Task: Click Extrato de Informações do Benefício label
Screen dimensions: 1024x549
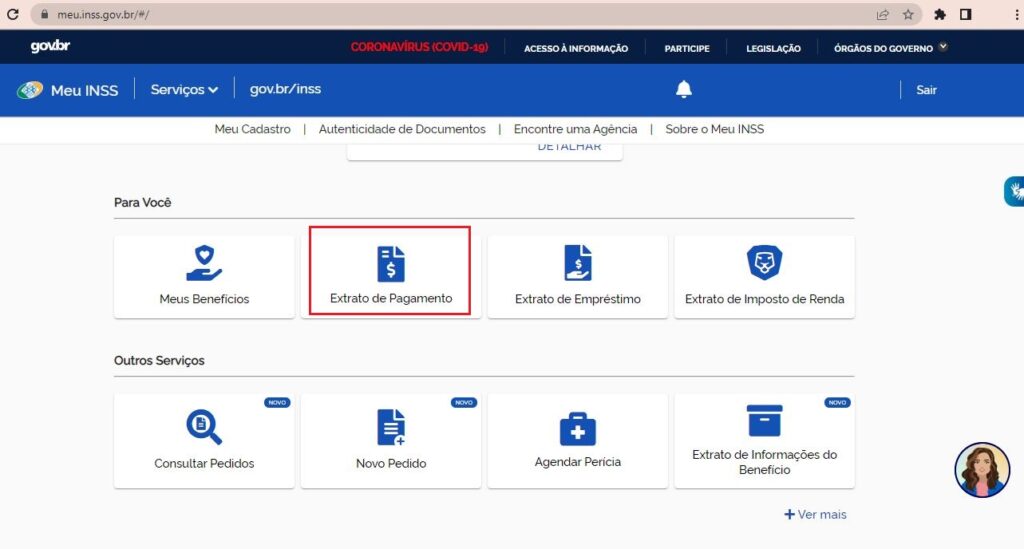Action: 764,462
